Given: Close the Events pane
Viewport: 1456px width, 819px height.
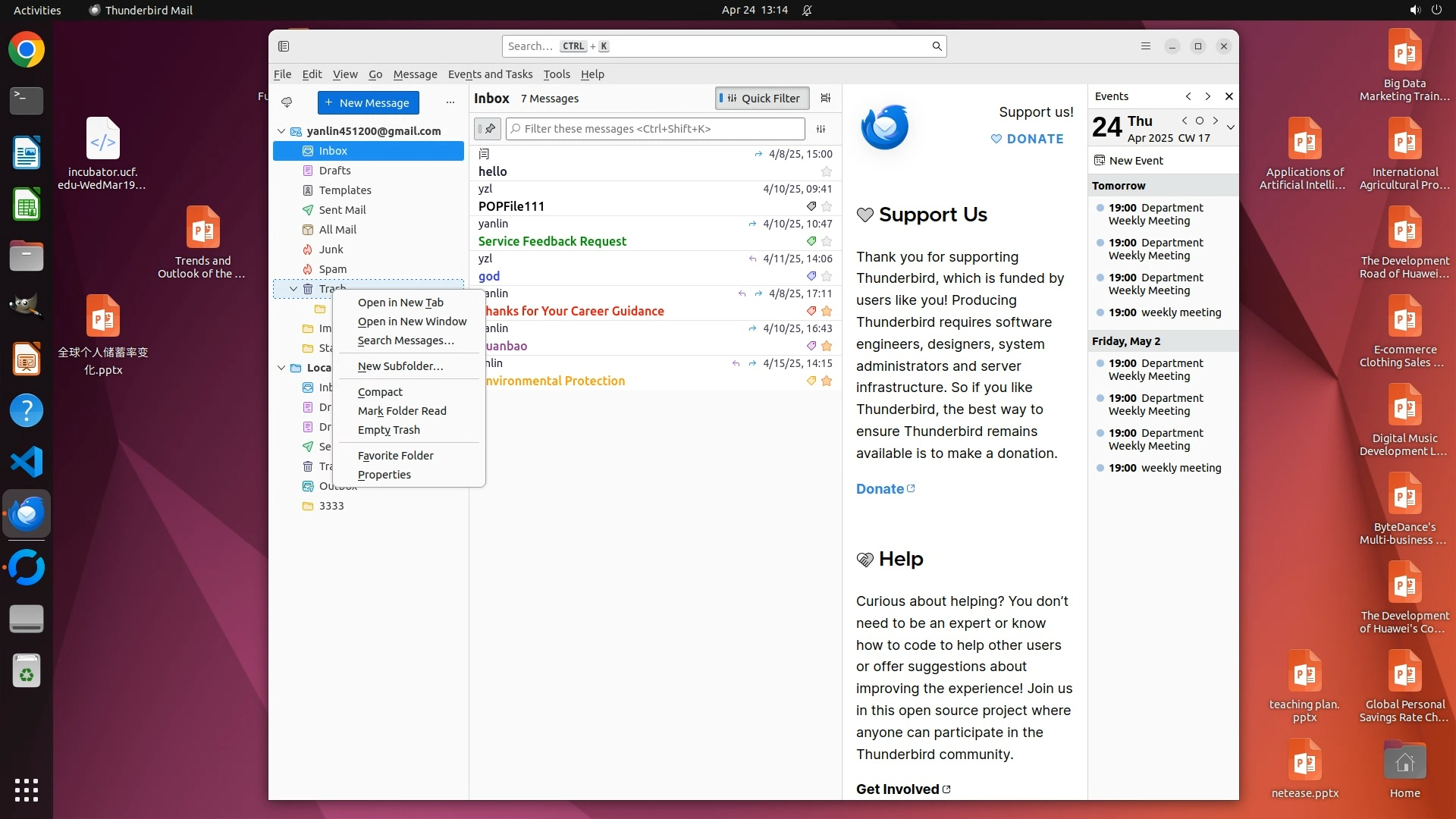Looking at the screenshot, I should pyautogui.click(x=1228, y=96).
